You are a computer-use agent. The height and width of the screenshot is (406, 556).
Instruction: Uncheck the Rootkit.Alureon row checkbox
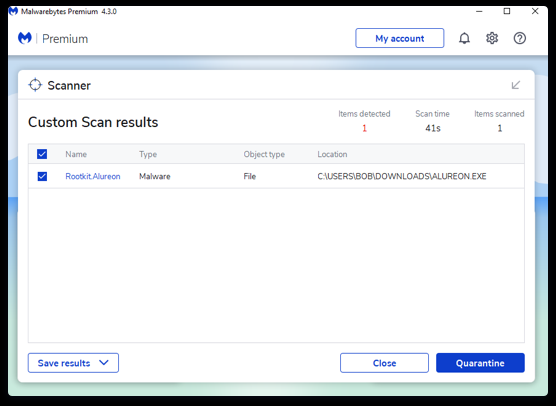coord(42,176)
